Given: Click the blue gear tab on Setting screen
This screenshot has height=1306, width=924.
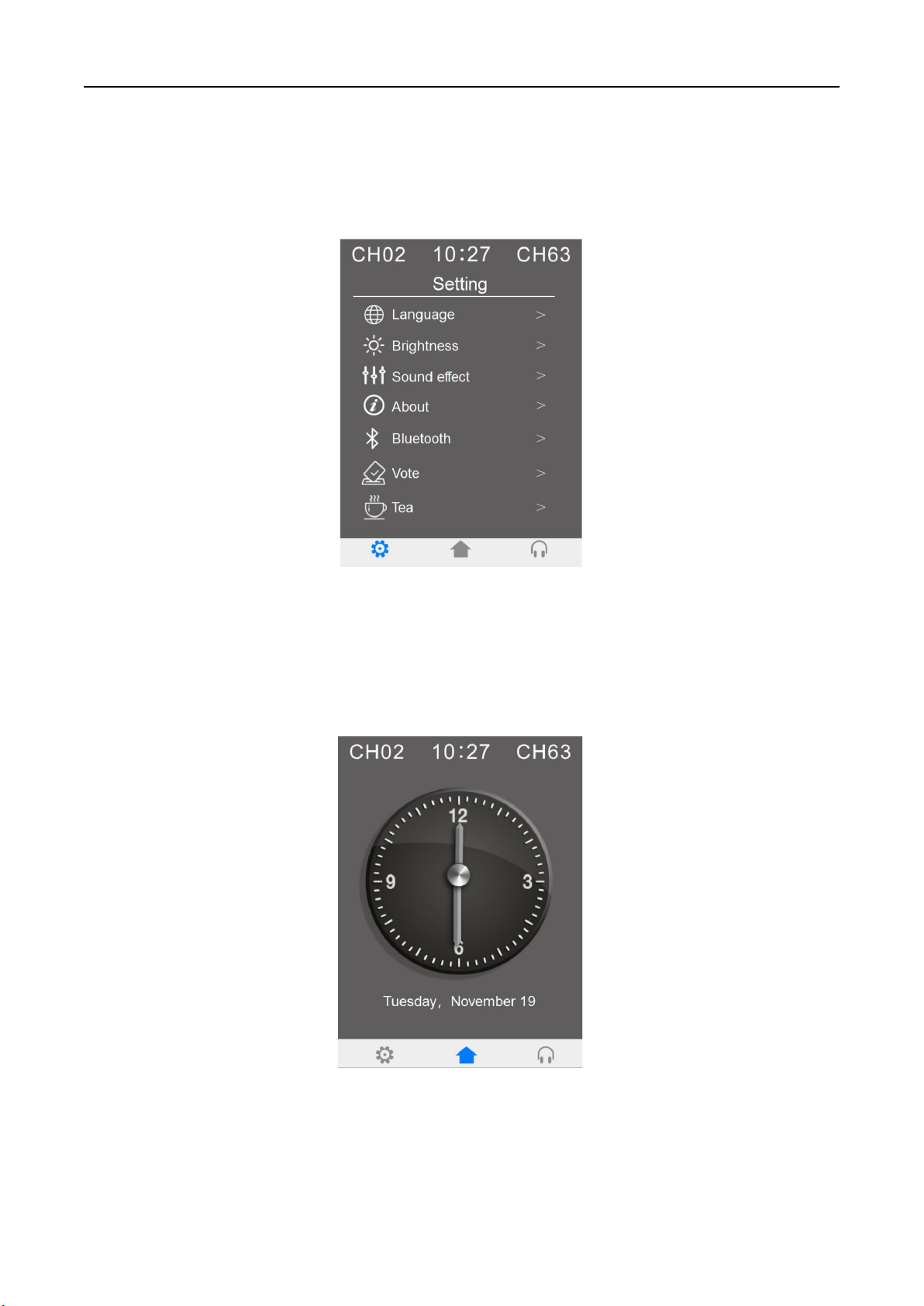Looking at the screenshot, I should point(380,550).
